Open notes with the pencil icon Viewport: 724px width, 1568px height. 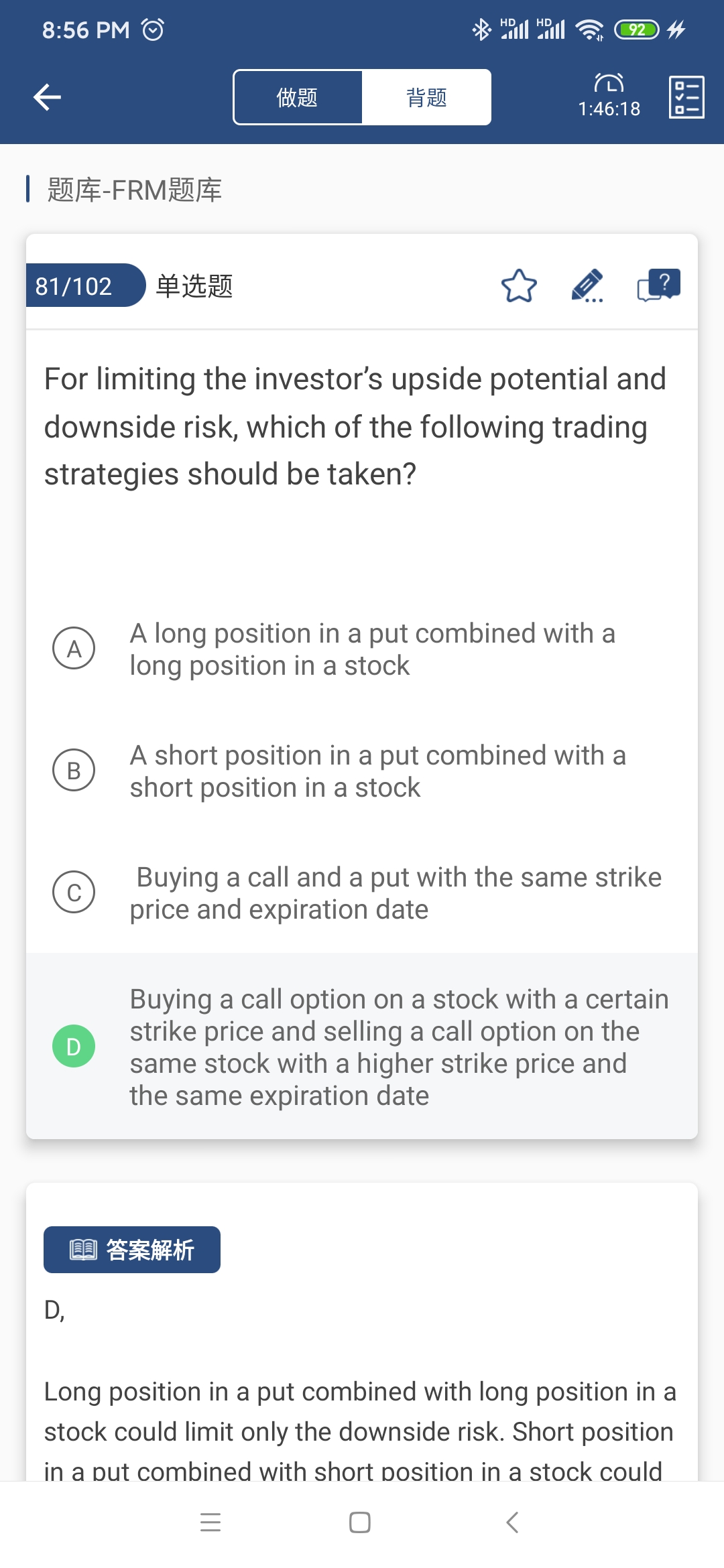[587, 286]
